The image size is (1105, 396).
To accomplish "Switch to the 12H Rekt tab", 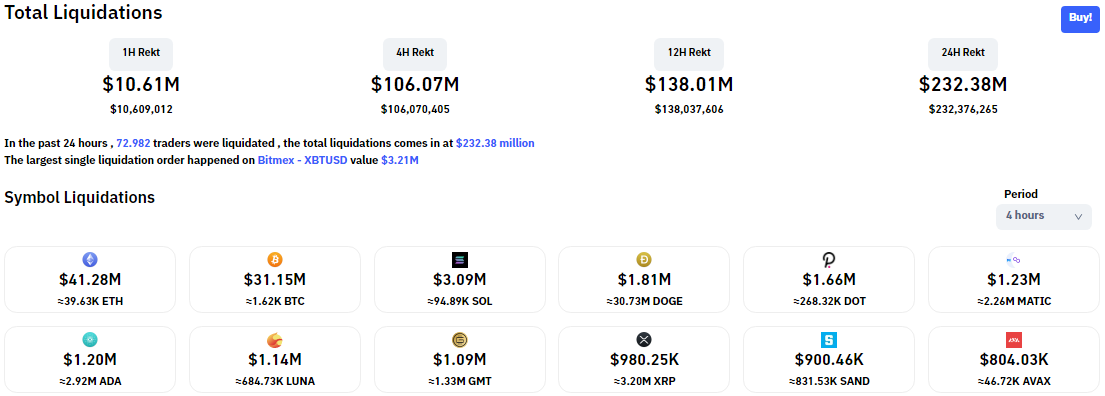I will 689,53.
